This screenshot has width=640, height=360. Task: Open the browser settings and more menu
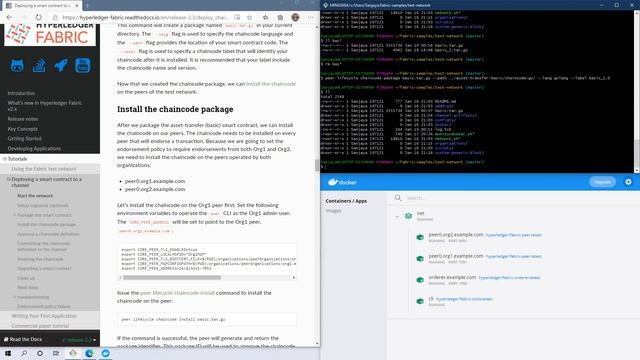[x=311, y=18]
